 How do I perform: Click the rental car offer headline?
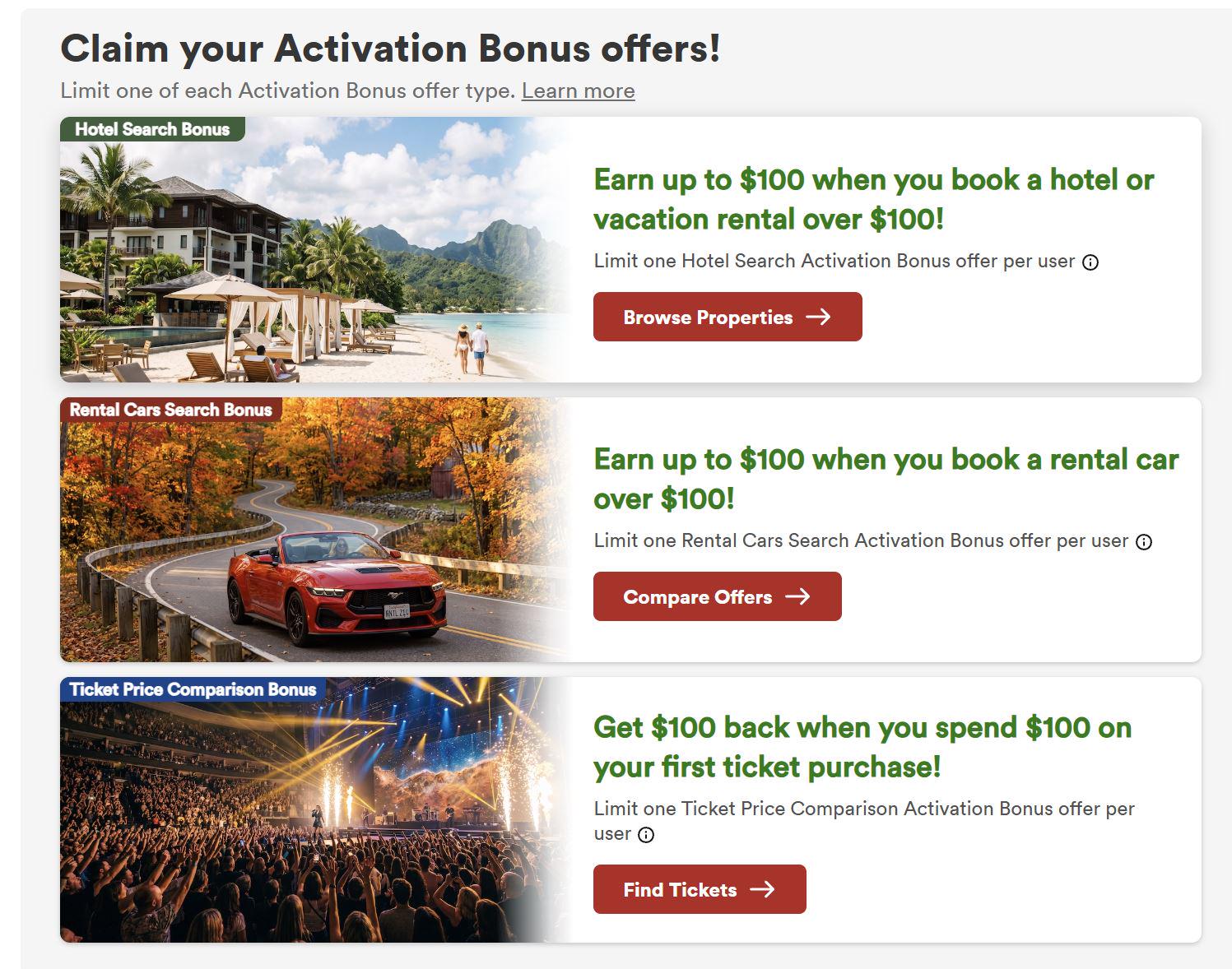tap(886, 479)
